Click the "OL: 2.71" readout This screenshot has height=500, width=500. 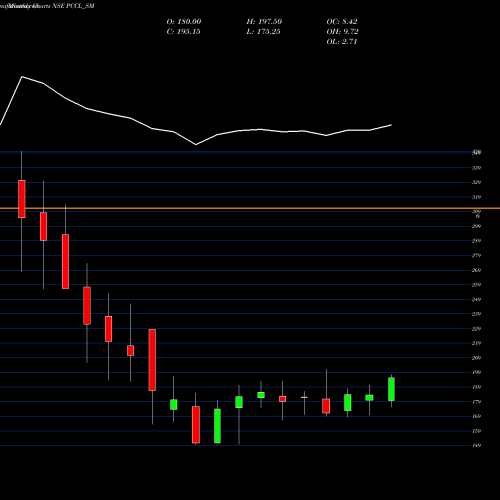[x=342, y=42]
